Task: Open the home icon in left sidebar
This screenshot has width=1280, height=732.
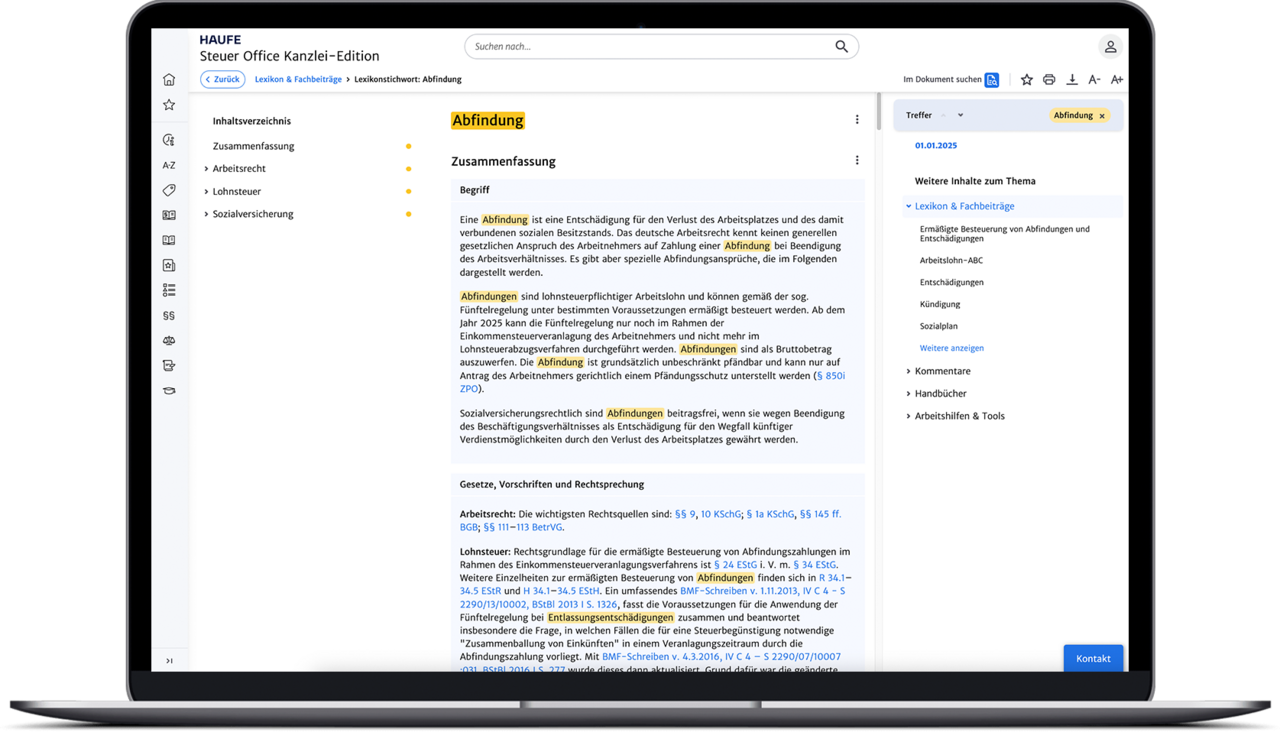Action: pos(169,80)
